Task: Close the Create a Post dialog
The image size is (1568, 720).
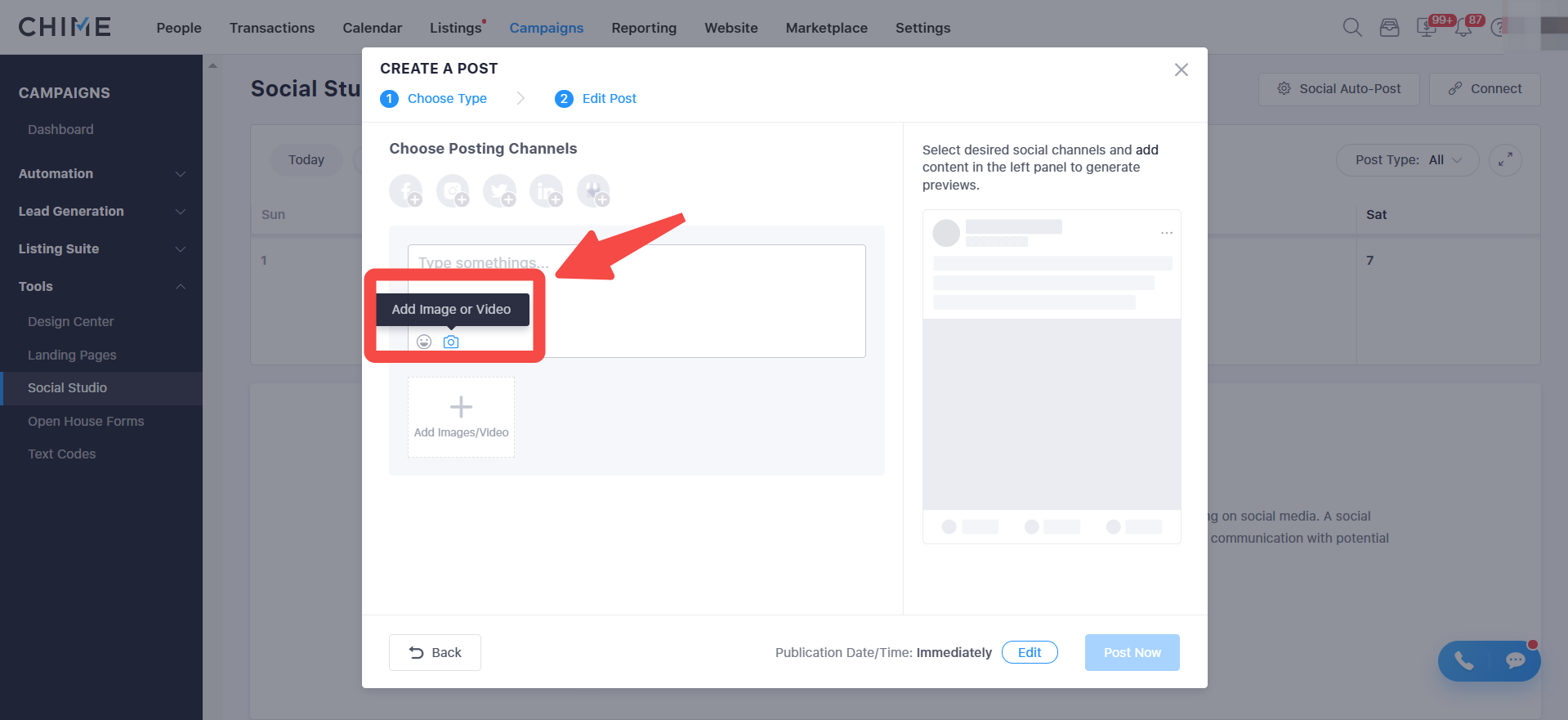Action: pos(1182,69)
